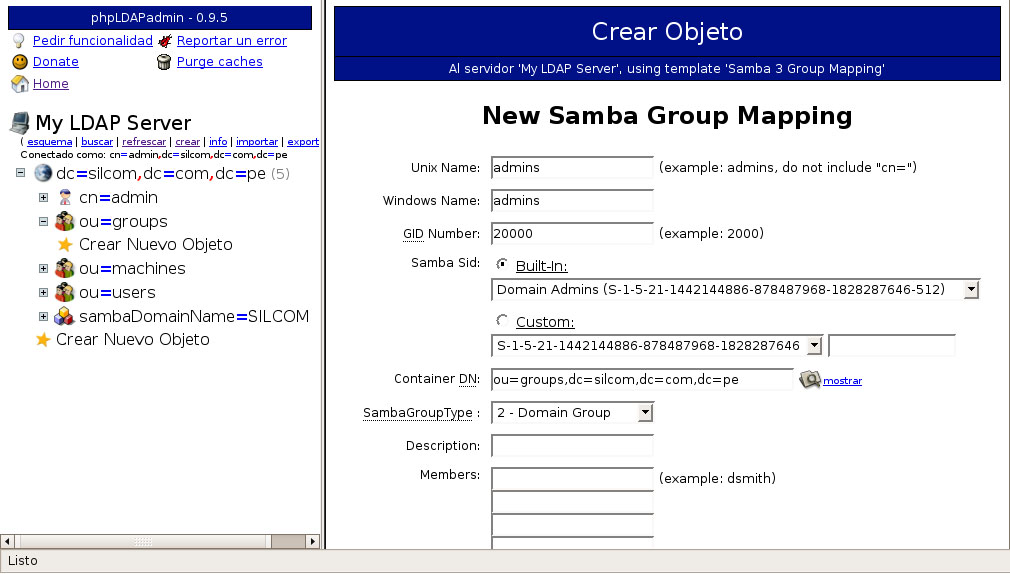Open the Reportar un error link
The width and height of the screenshot is (1010, 574).
[231, 41]
